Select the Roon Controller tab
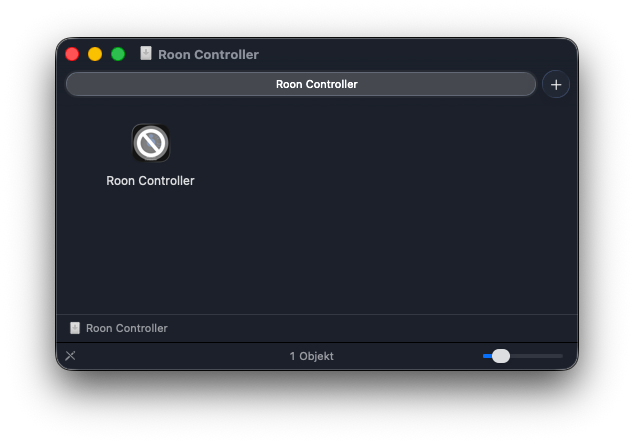This screenshot has height=444, width=634. pos(300,84)
